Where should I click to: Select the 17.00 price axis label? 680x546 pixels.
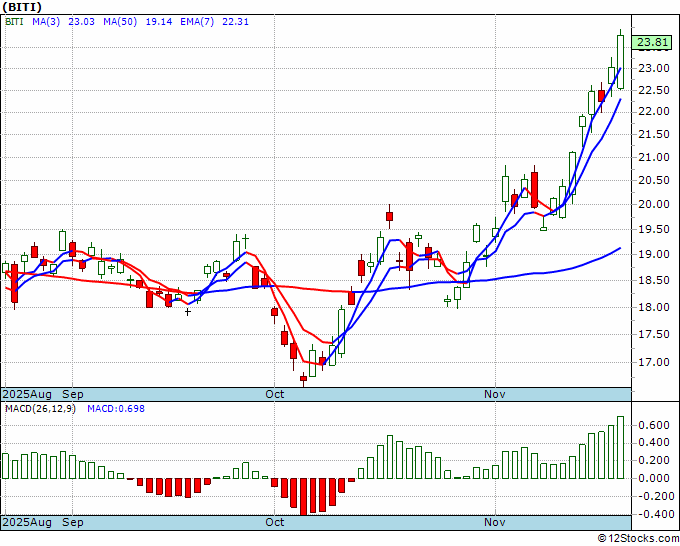tap(654, 362)
